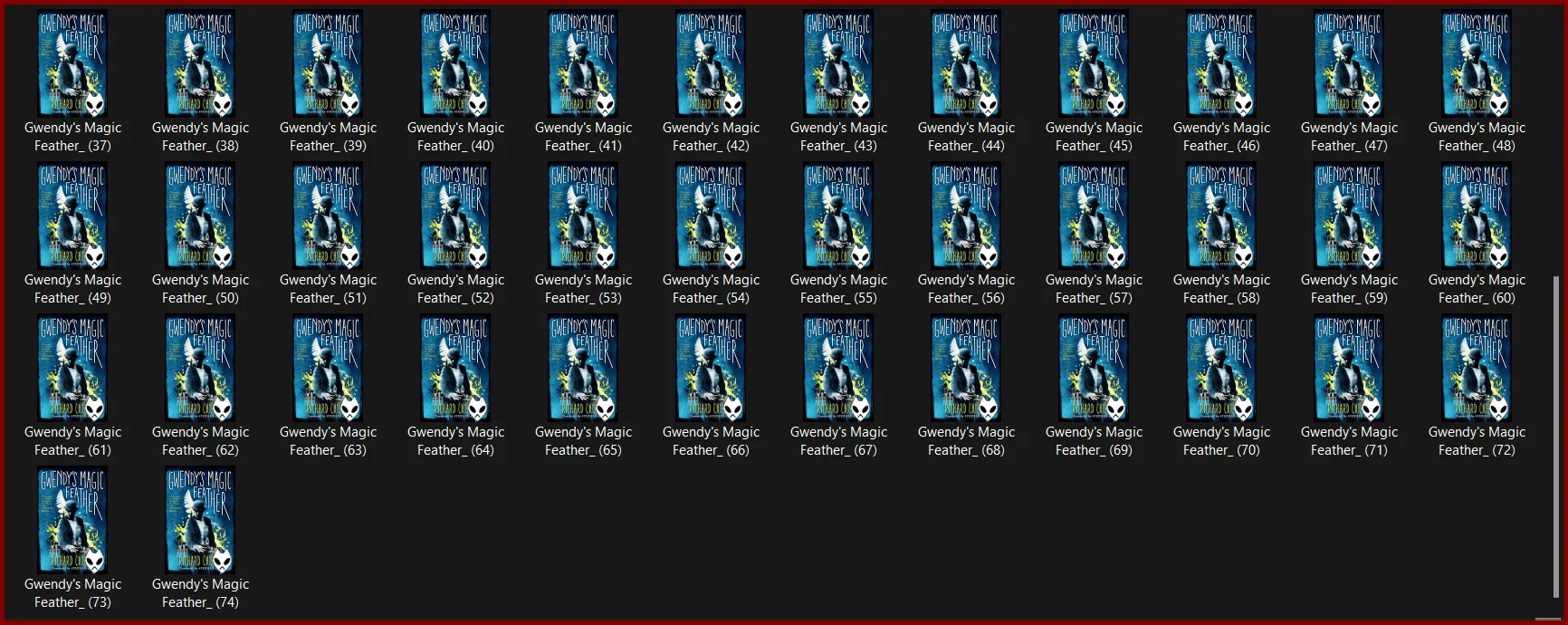Choose the Gwendy's Magic Feather_ (50) cover icon

pos(200,216)
